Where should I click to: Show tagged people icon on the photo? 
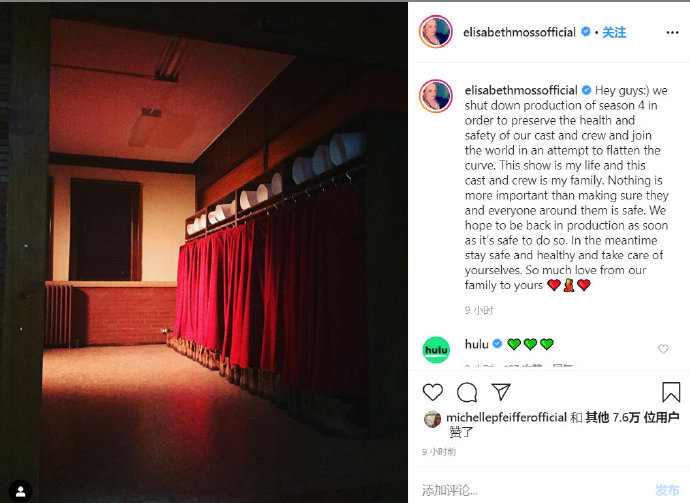click(20, 491)
